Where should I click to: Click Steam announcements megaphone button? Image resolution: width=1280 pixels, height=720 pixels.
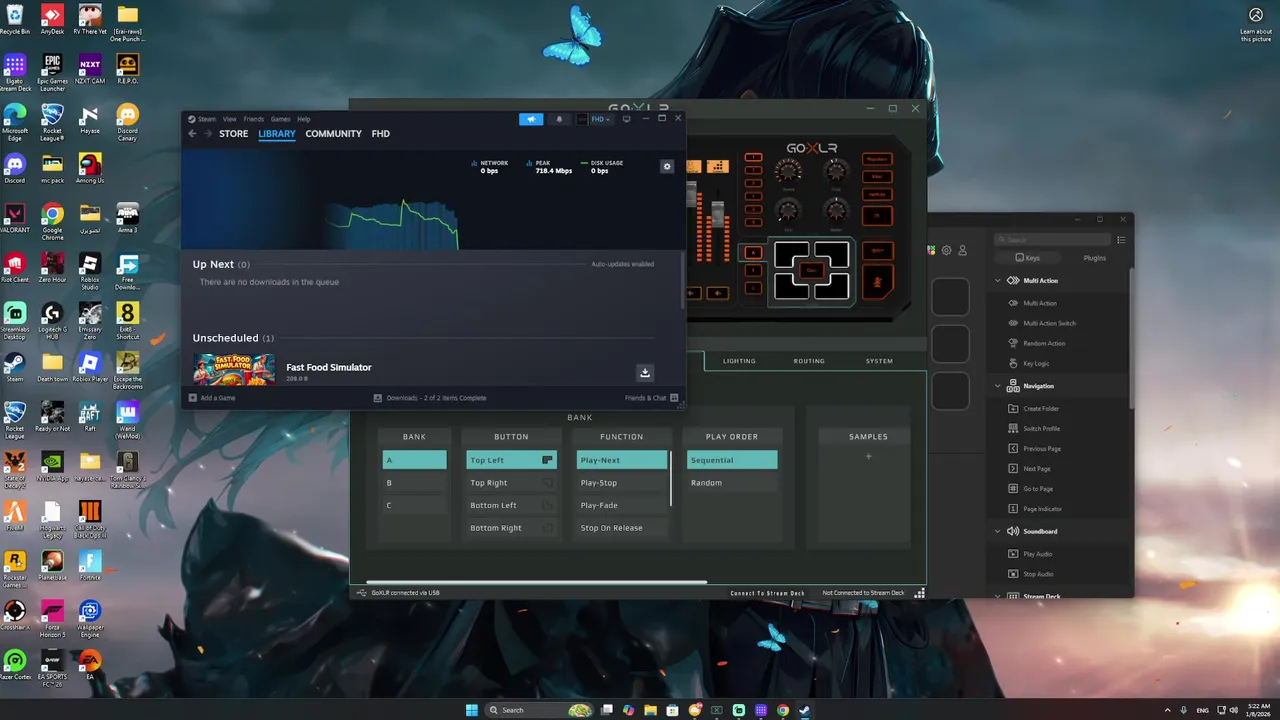(x=531, y=119)
